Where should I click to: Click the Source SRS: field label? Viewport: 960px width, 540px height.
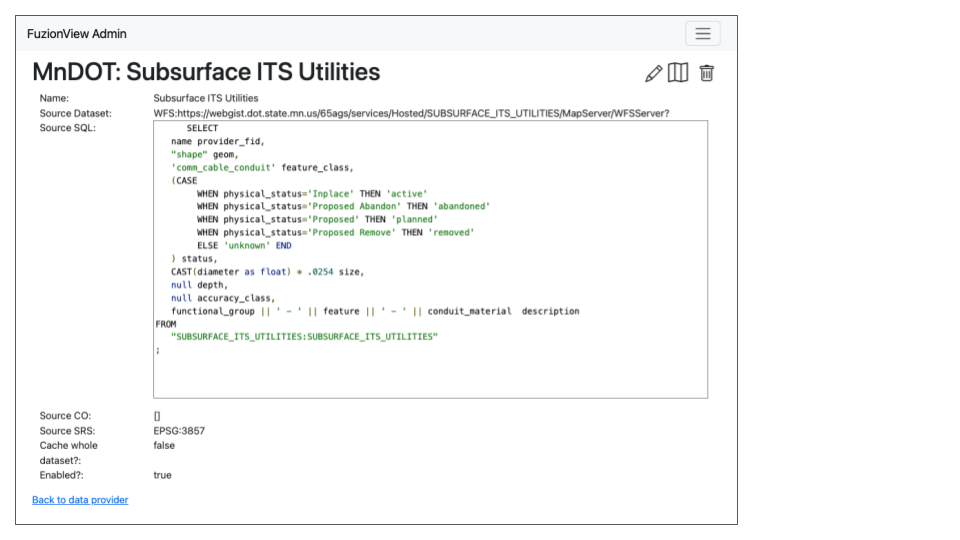[x=67, y=431]
